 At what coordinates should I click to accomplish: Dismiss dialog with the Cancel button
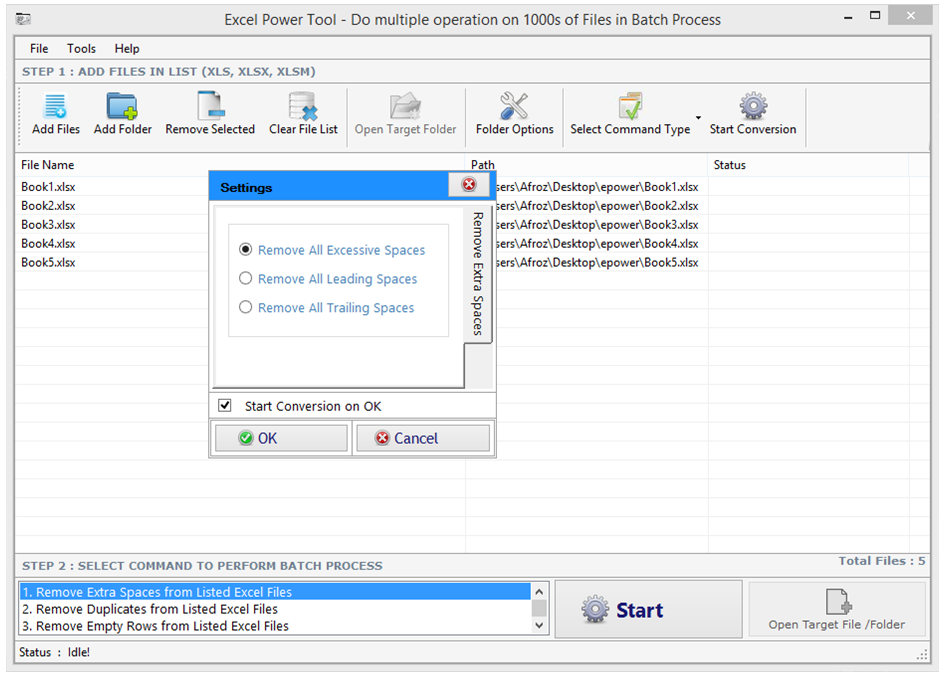tap(423, 438)
